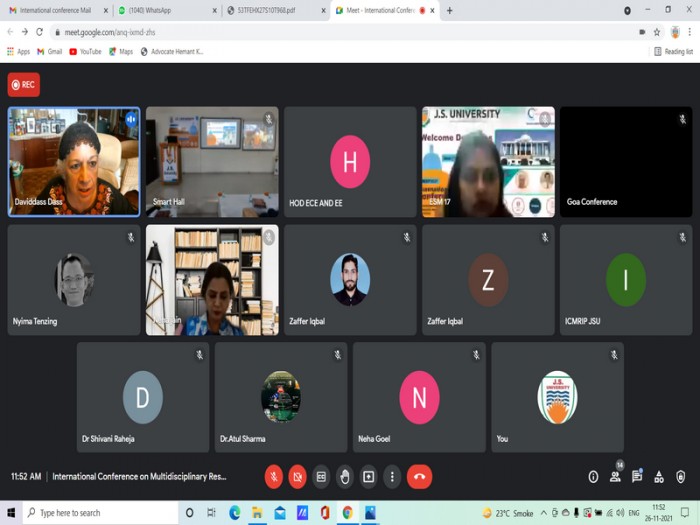This screenshot has height=525, width=700.
Task: Click the Windows taskbar search box
Action: point(100,512)
